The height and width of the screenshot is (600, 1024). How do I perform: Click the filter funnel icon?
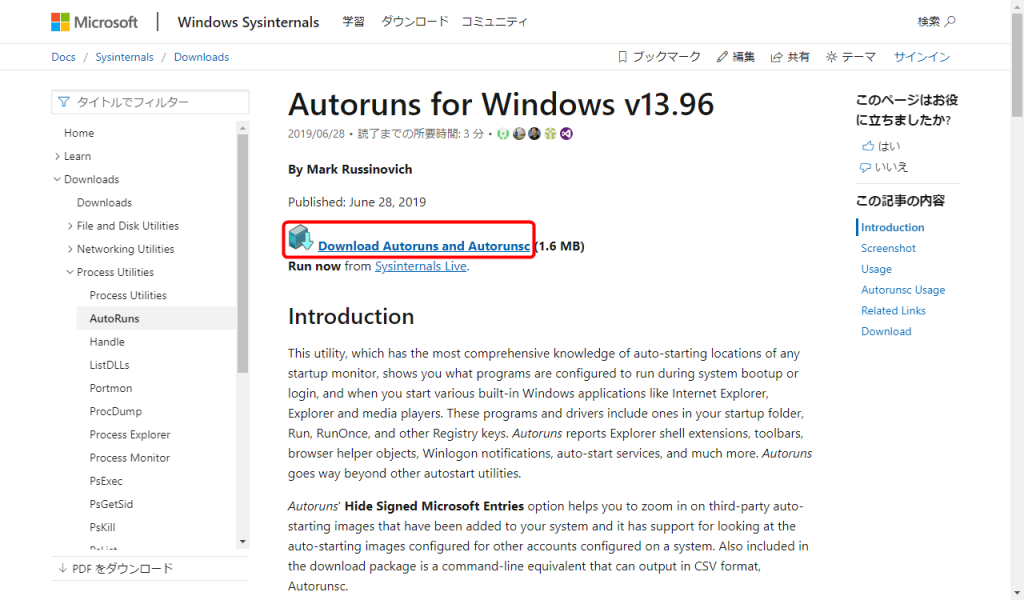tap(63, 102)
